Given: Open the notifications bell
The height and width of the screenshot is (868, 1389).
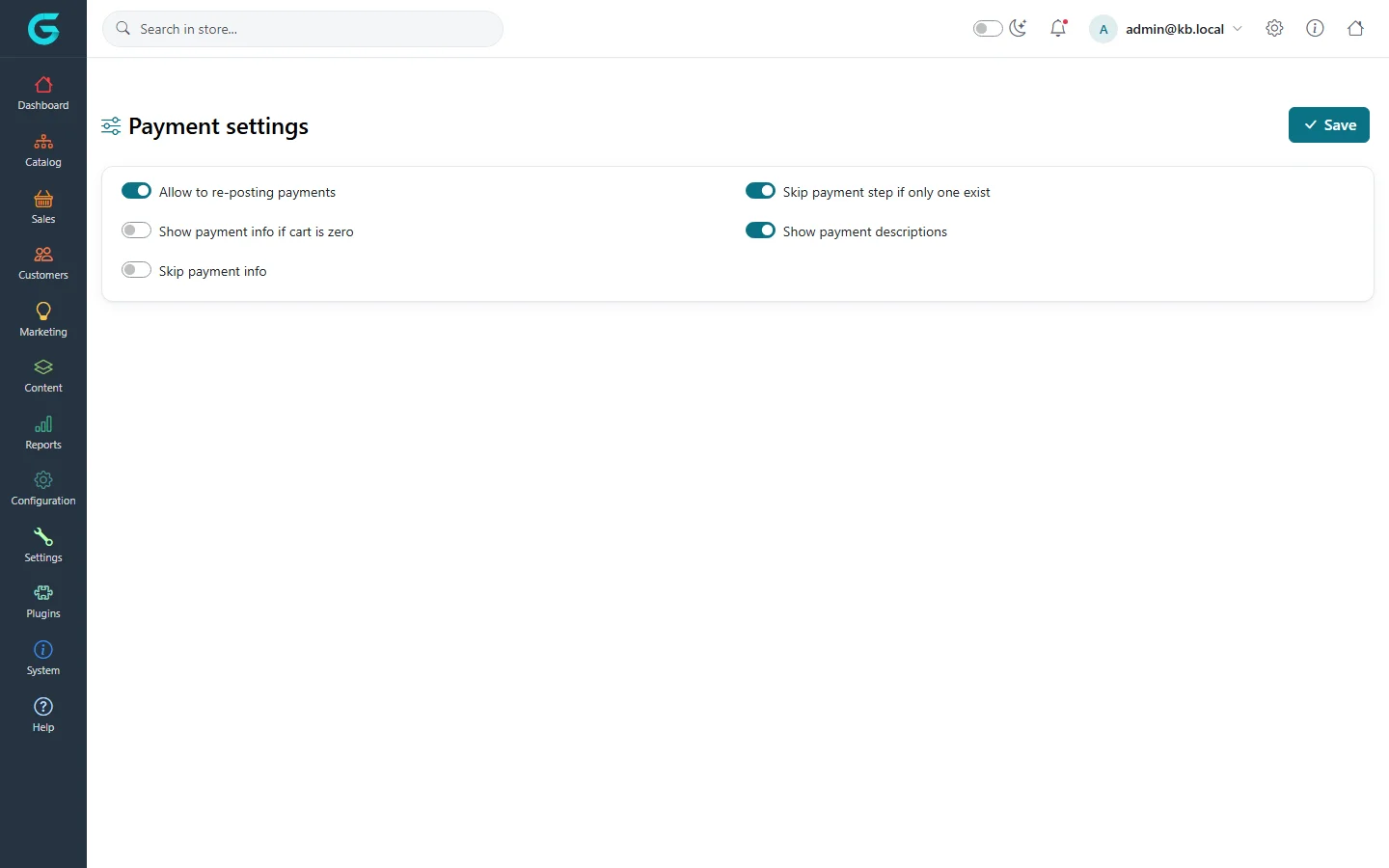Looking at the screenshot, I should (x=1058, y=28).
